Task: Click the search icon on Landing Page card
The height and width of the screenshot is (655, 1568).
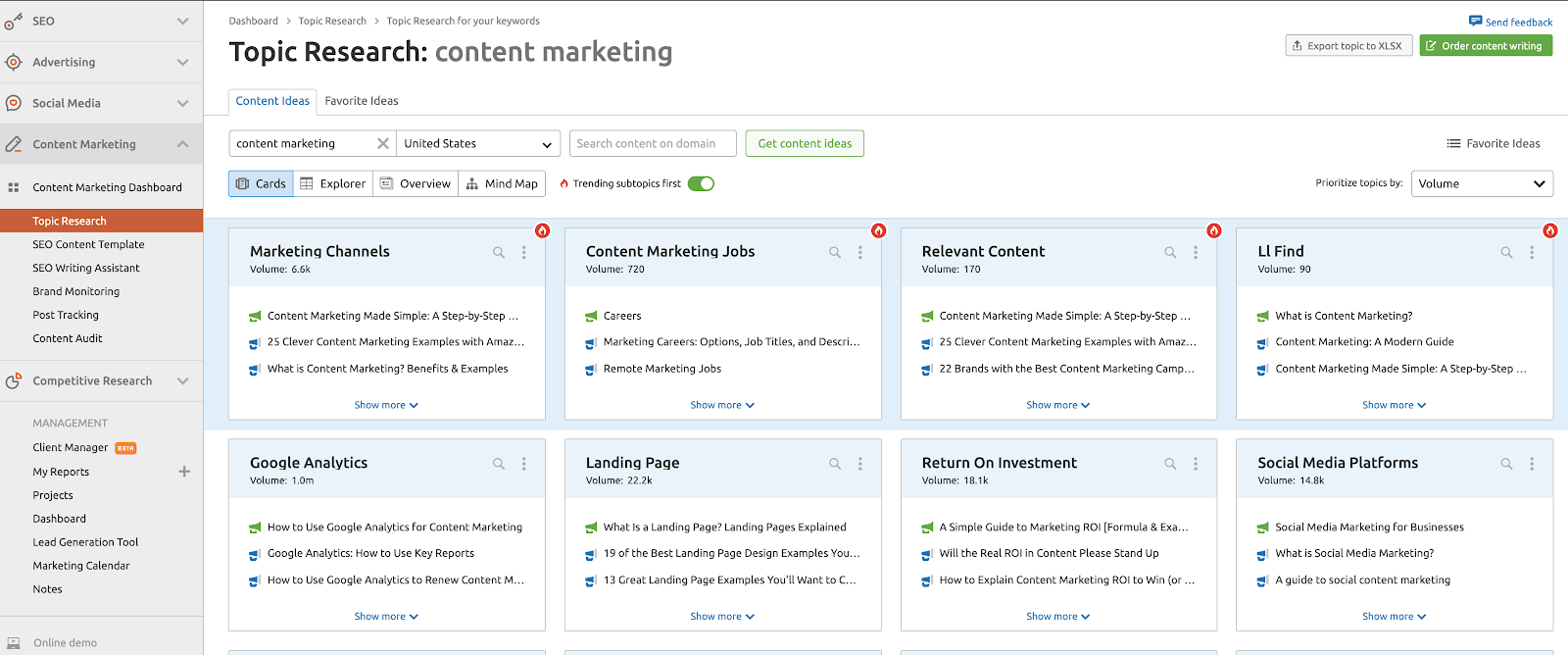Action: 835,464
